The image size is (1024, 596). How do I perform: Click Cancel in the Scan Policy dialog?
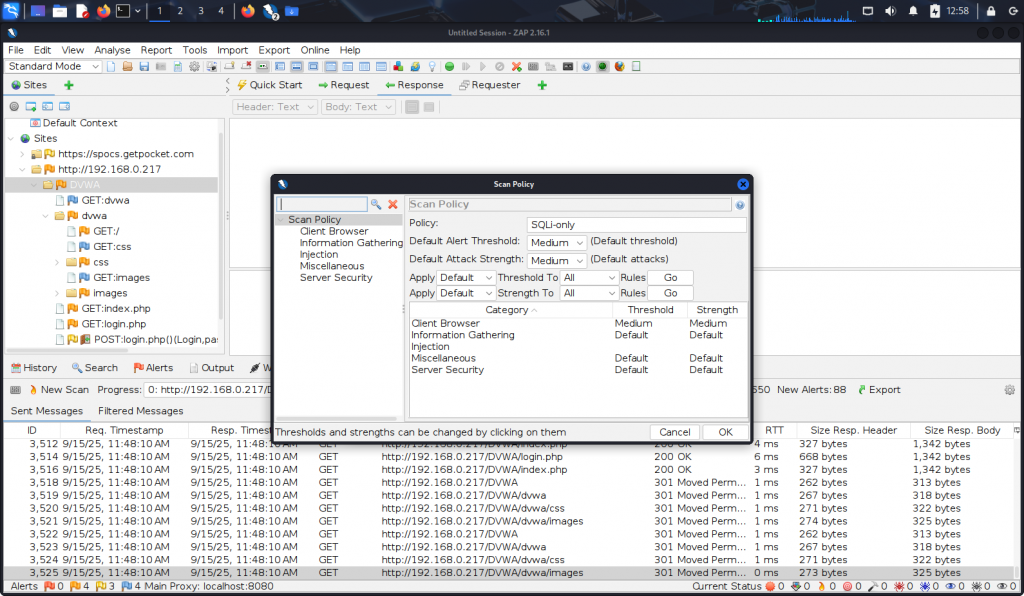675,432
